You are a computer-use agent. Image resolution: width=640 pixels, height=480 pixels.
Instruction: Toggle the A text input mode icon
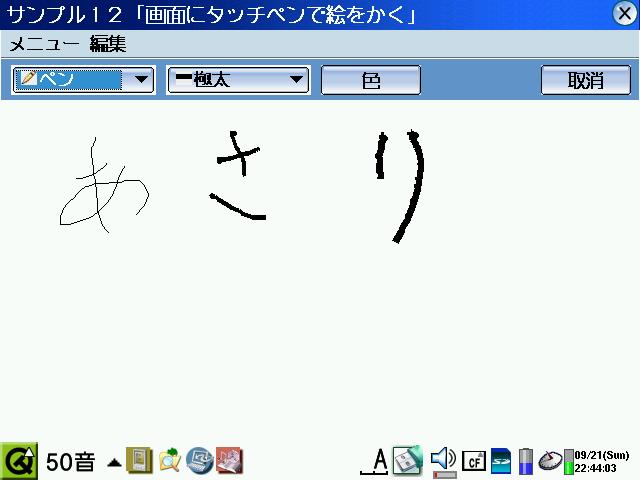pyautogui.click(x=374, y=461)
